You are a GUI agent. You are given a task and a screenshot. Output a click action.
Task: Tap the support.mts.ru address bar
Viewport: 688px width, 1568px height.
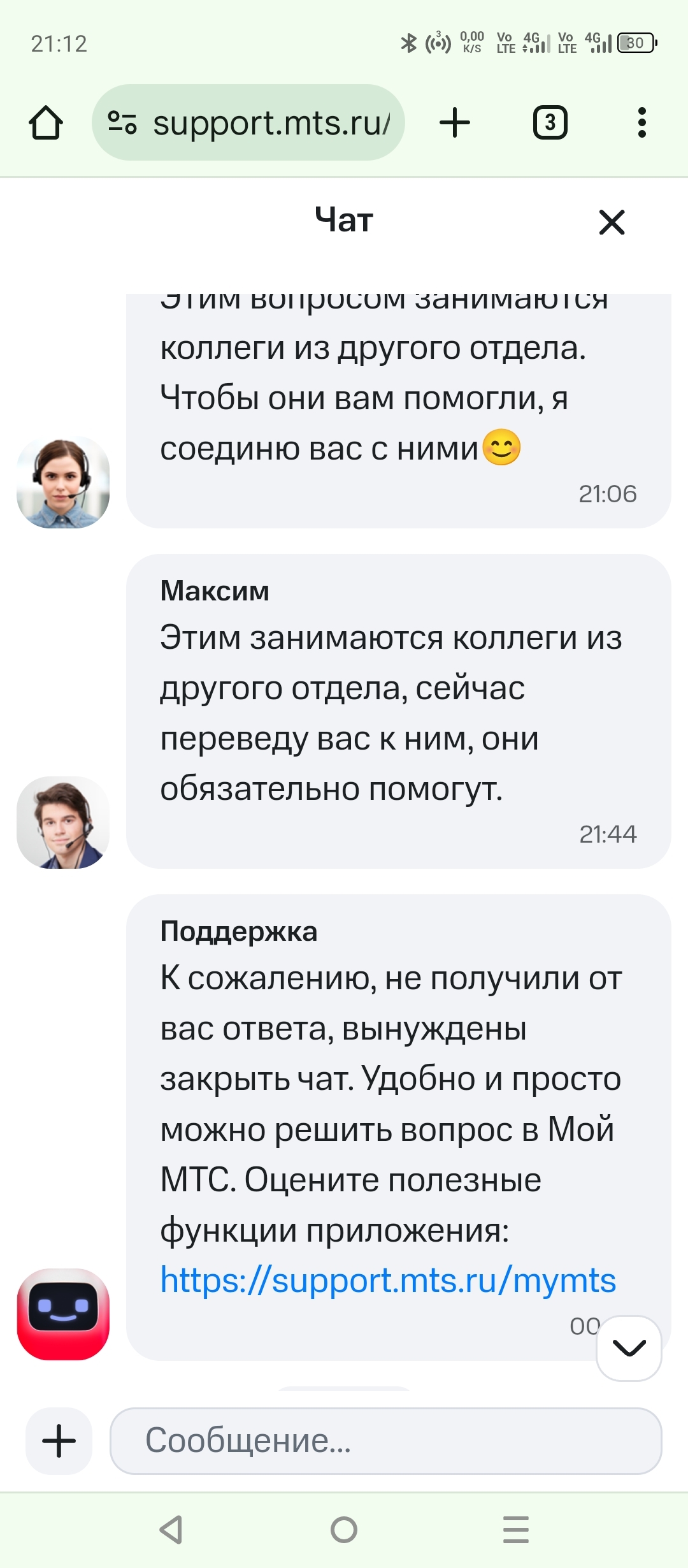(x=271, y=122)
